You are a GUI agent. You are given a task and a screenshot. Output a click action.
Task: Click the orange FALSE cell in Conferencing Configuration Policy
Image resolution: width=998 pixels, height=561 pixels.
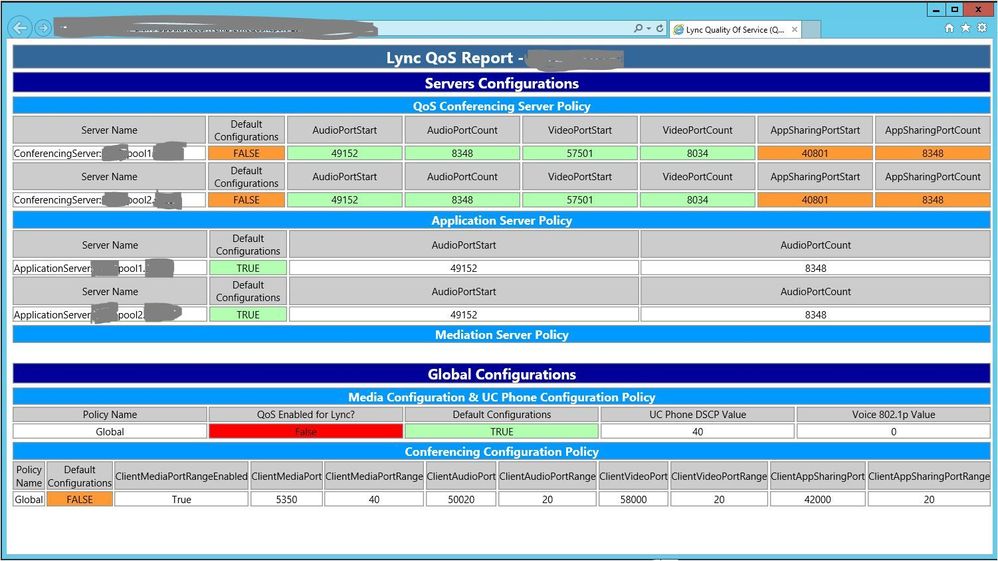80,499
